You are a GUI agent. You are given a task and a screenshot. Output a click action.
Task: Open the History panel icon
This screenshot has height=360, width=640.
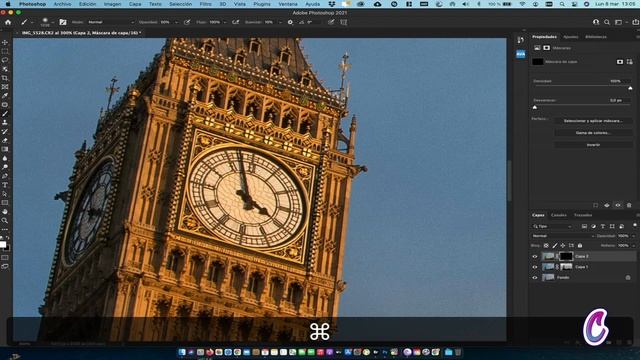click(x=520, y=40)
